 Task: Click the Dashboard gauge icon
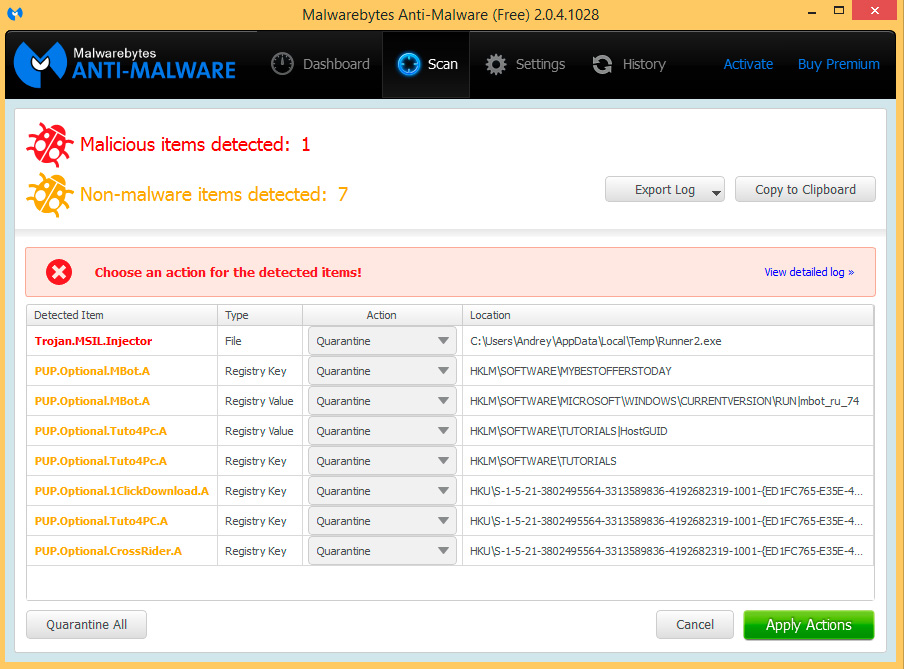[x=282, y=64]
